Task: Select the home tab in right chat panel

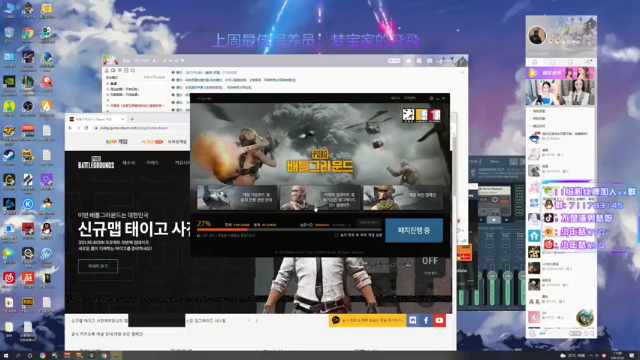Action: pyautogui.click(x=535, y=62)
